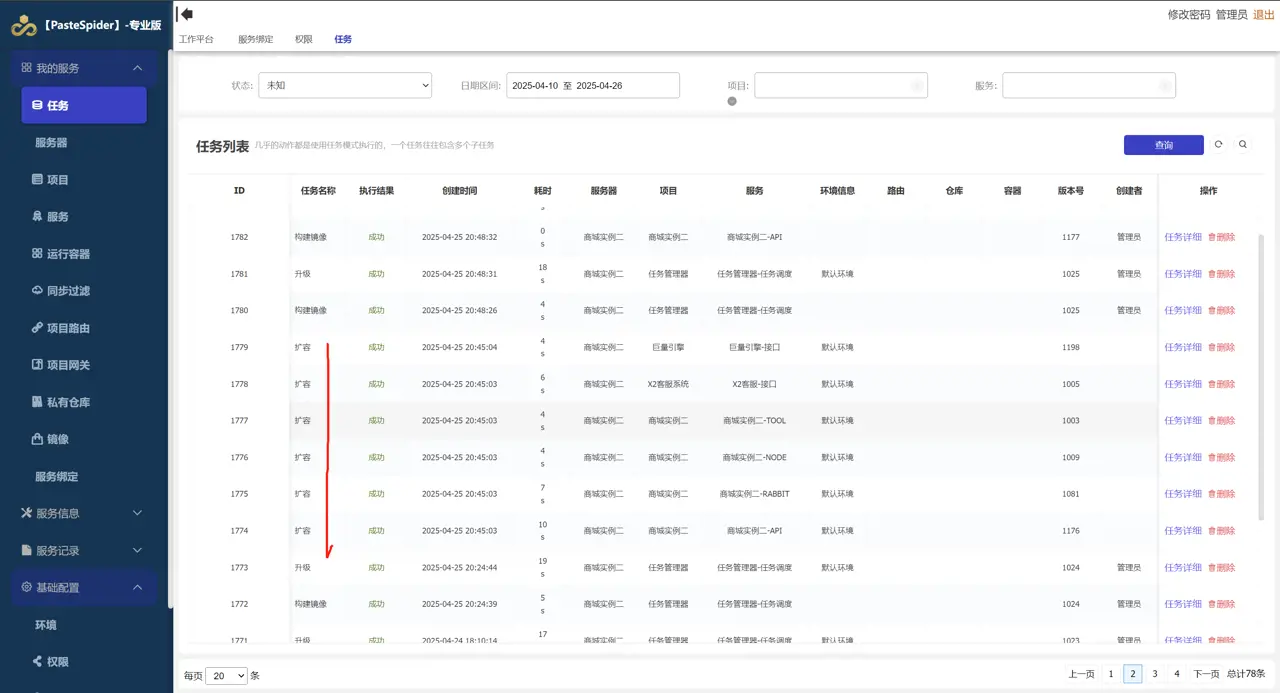Switch to the 工作平台 tab
Viewport: 1280px width, 693px height.
tap(196, 39)
